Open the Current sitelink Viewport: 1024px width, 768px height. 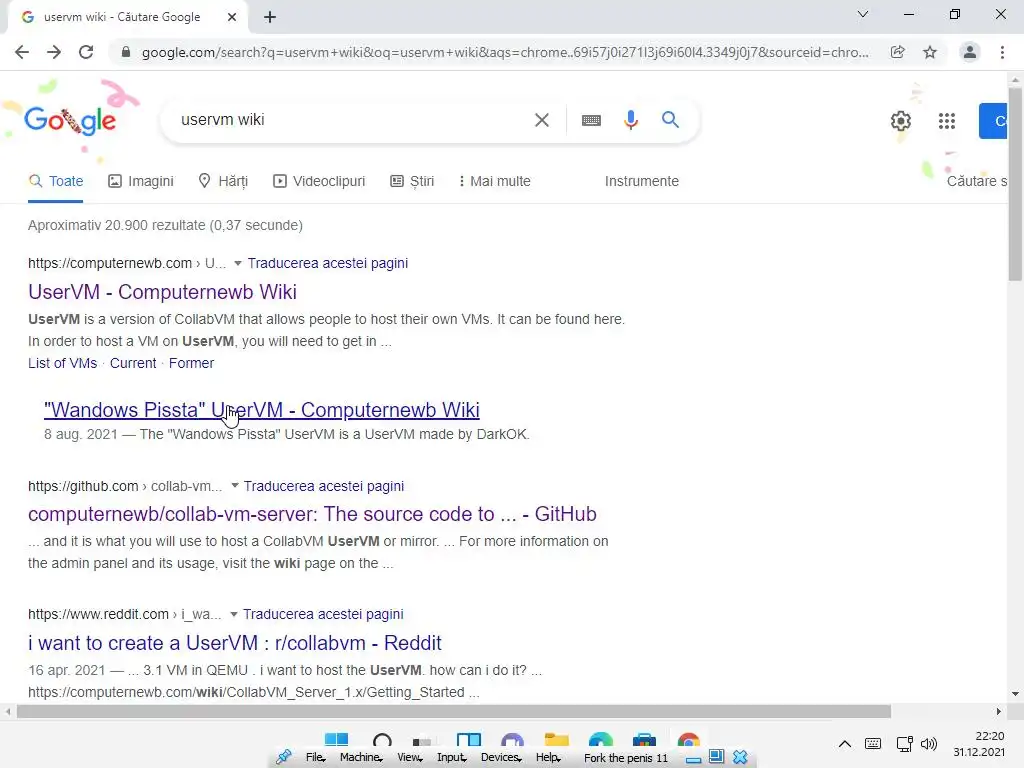133,363
